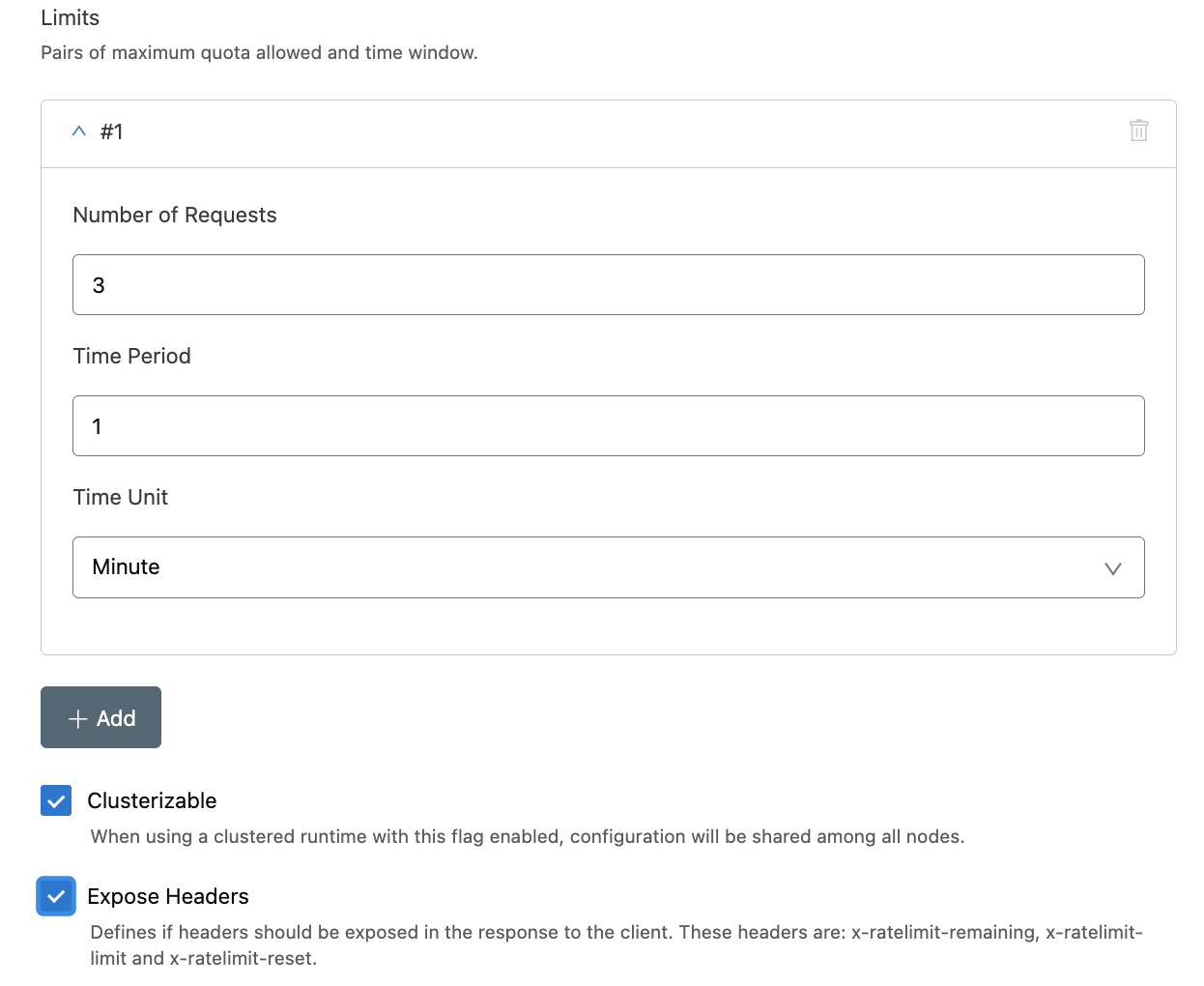Click the Time Period field containing 1
The width and height of the screenshot is (1204, 986).
[x=607, y=425]
